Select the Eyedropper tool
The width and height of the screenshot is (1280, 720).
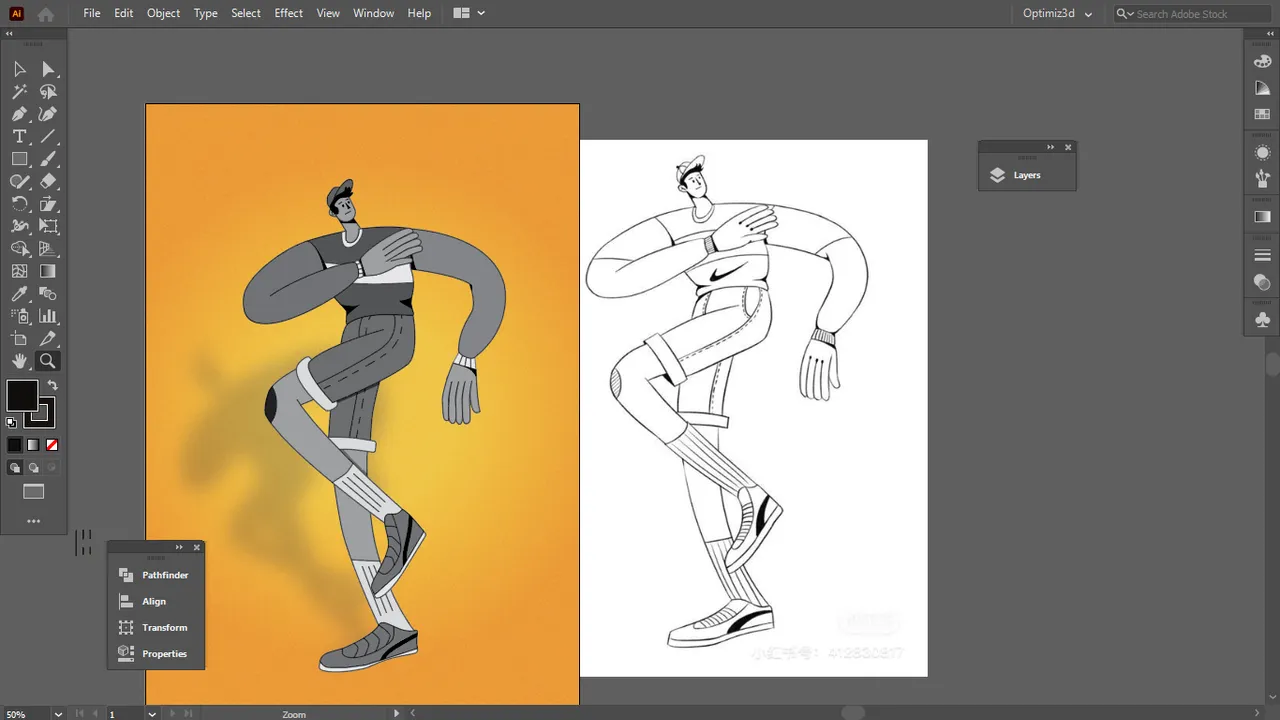click(x=19, y=294)
